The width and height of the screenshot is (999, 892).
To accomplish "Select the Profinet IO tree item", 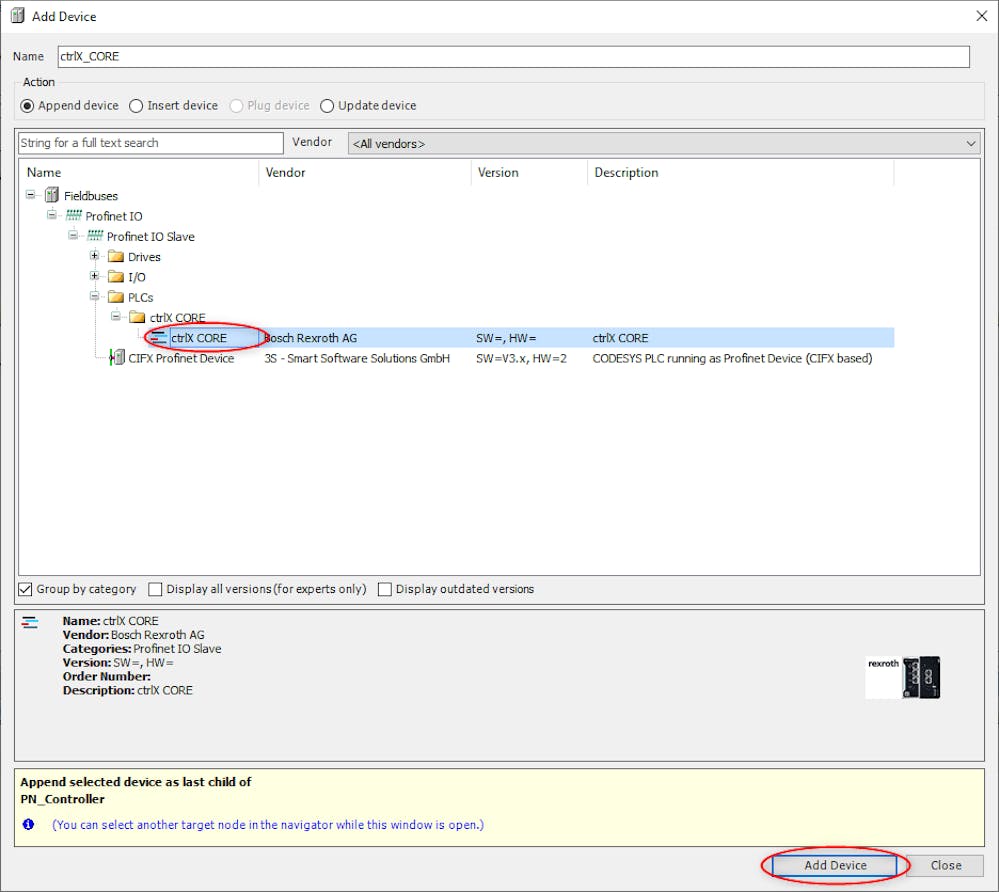I will pos(114,216).
